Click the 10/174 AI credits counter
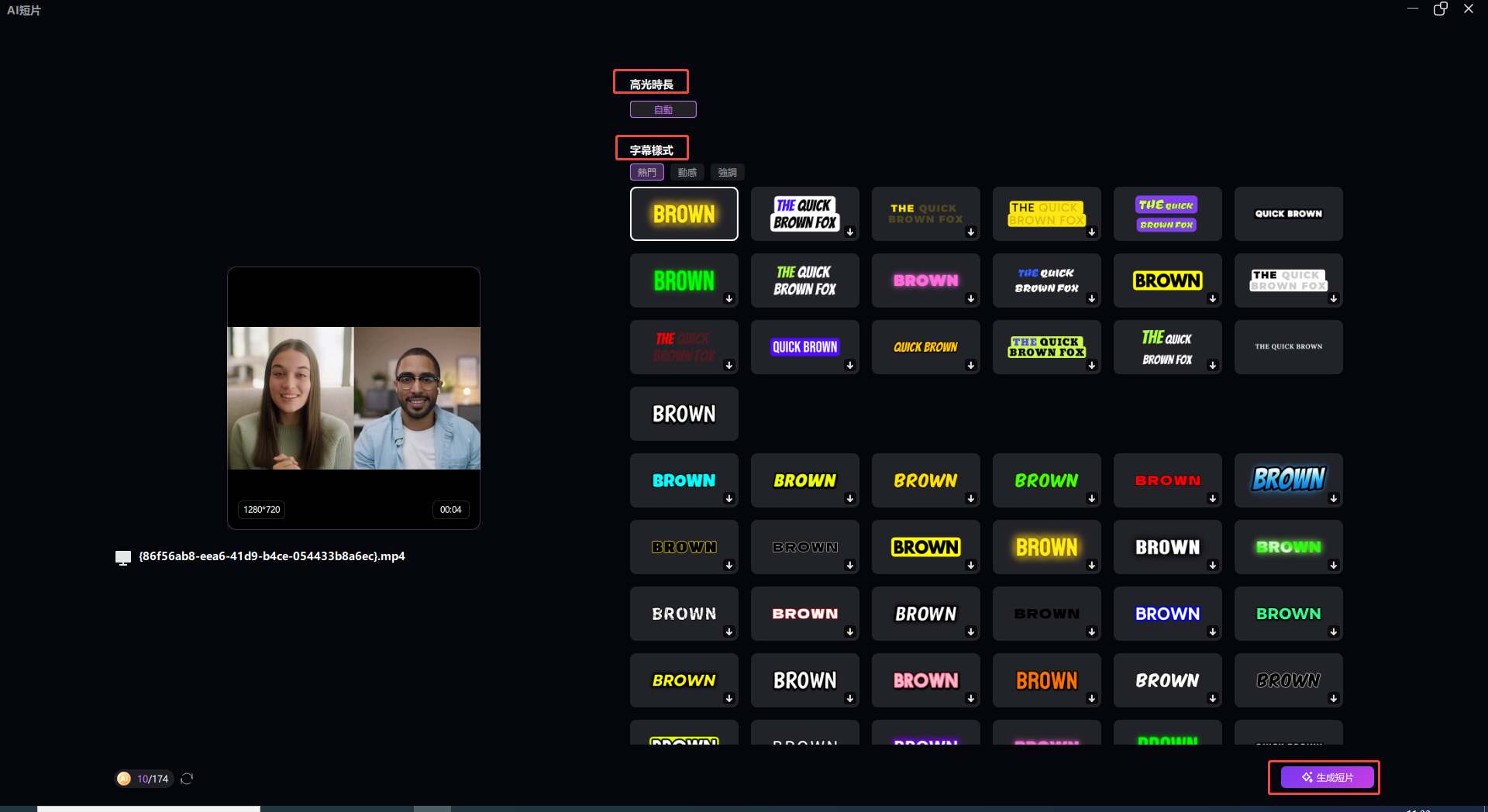This screenshot has width=1488, height=812. point(152,779)
